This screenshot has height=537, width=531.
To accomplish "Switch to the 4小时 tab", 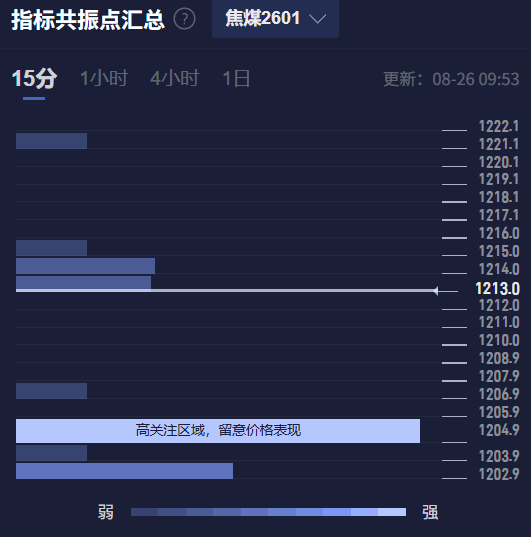I will pyautogui.click(x=175, y=78).
